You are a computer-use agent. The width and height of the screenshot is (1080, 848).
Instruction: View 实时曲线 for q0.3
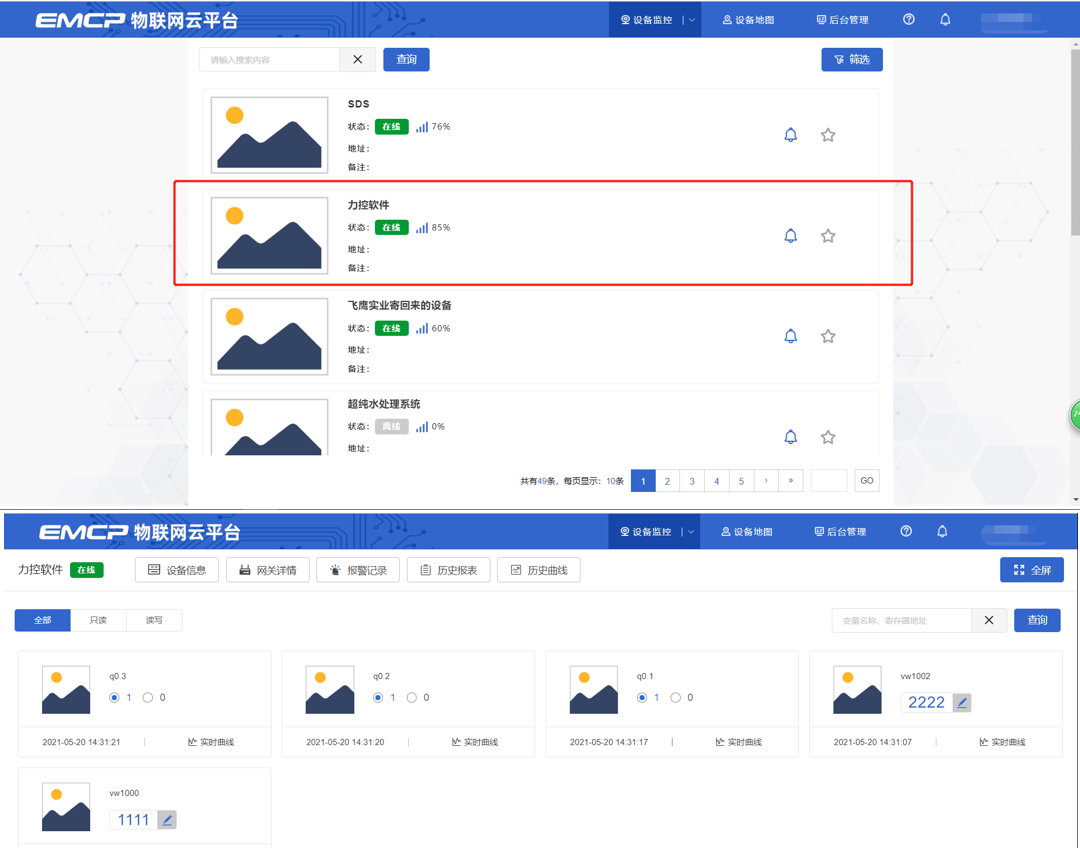coord(211,742)
